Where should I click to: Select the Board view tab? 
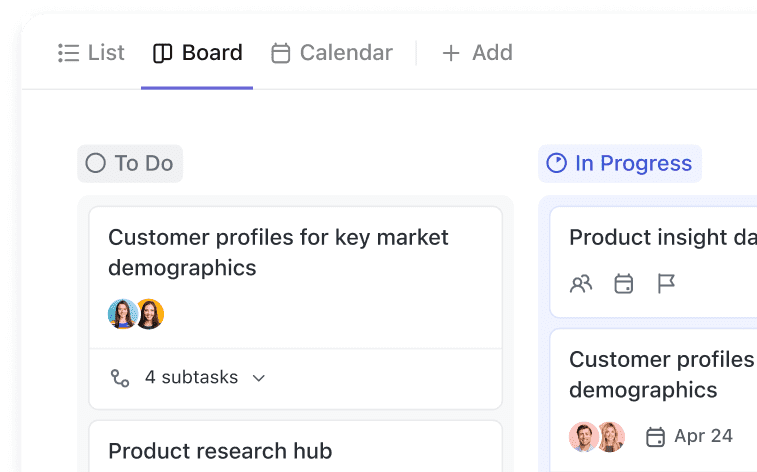(197, 53)
